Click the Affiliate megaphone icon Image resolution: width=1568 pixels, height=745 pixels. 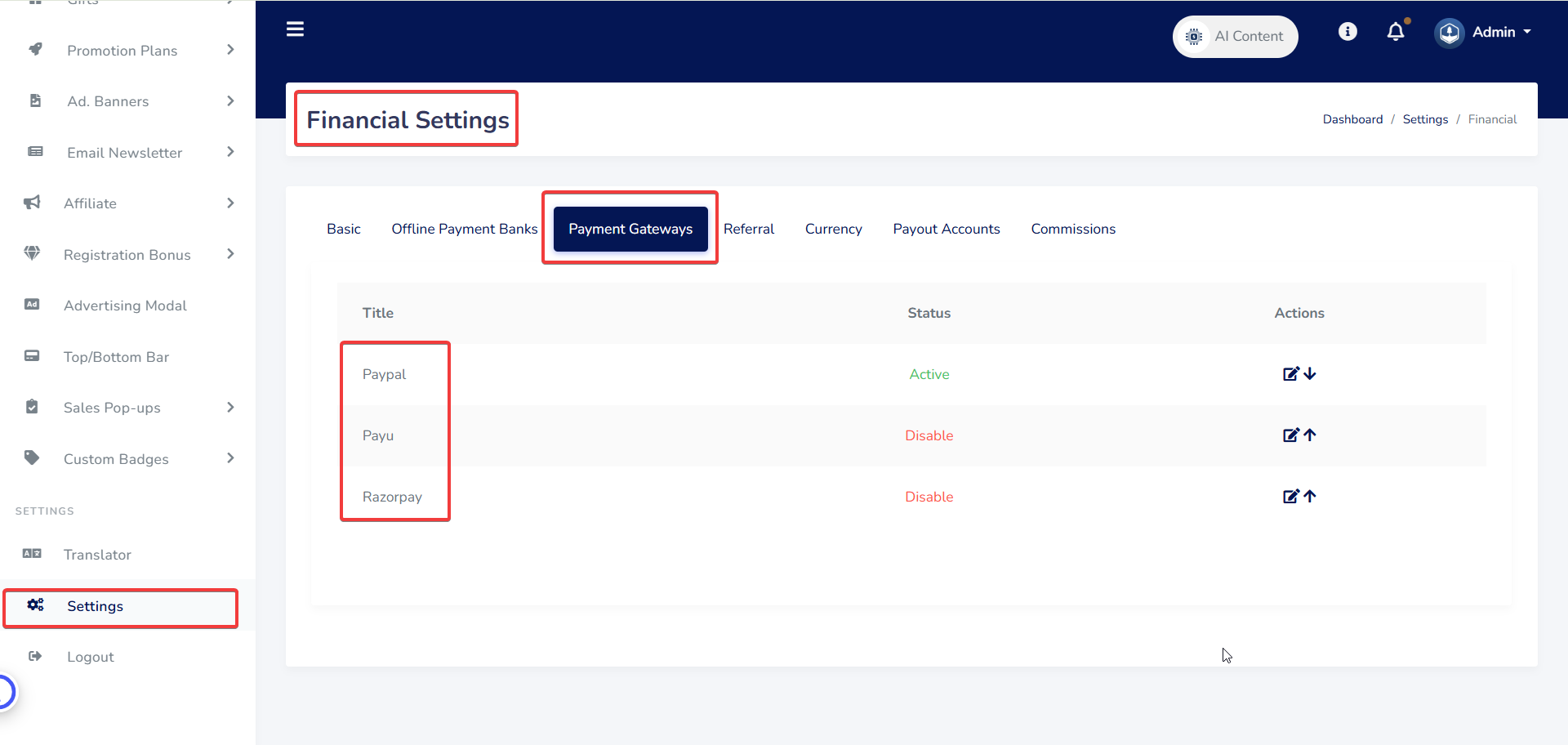tap(32, 203)
